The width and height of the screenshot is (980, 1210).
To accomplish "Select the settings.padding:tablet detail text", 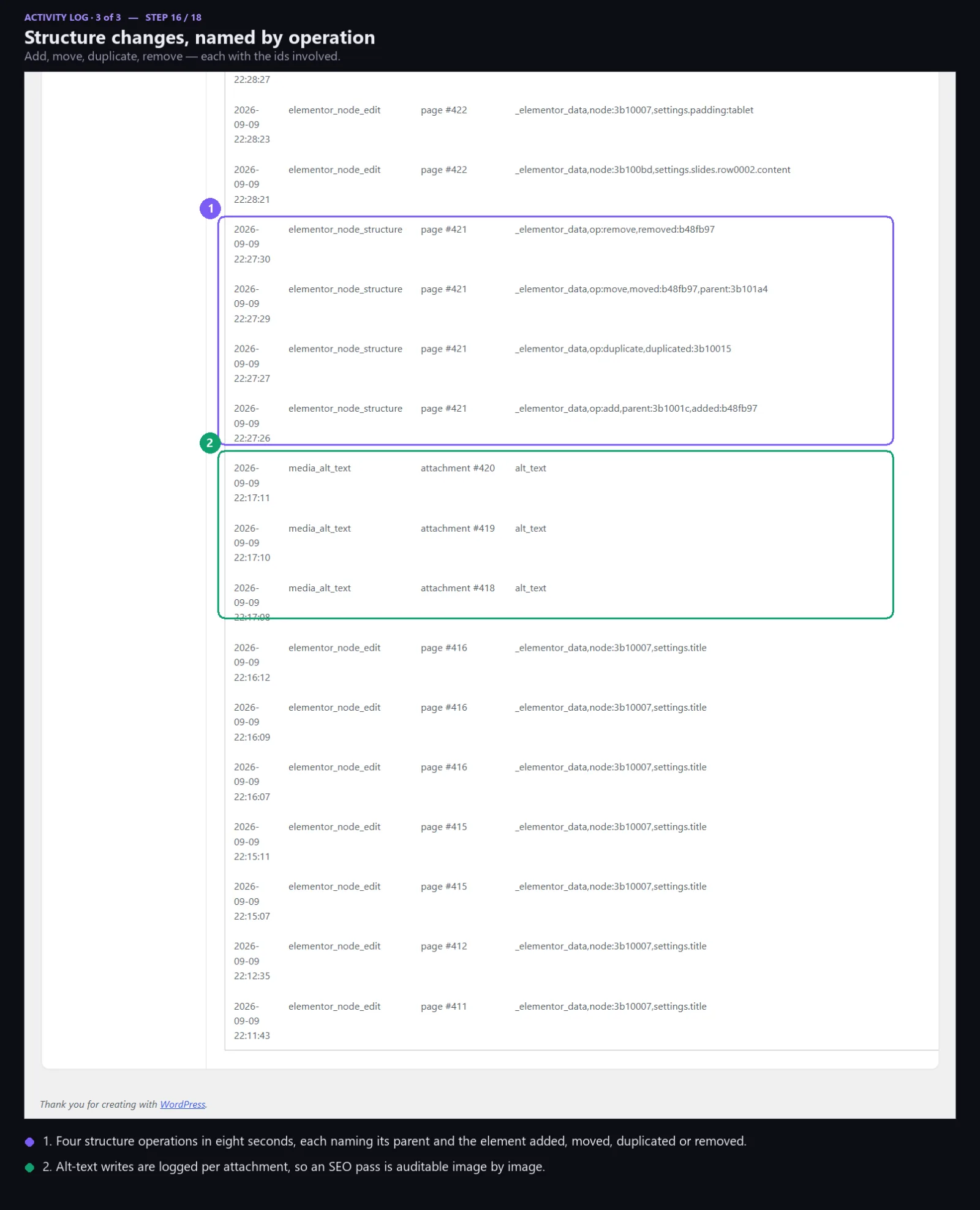I will point(634,110).
